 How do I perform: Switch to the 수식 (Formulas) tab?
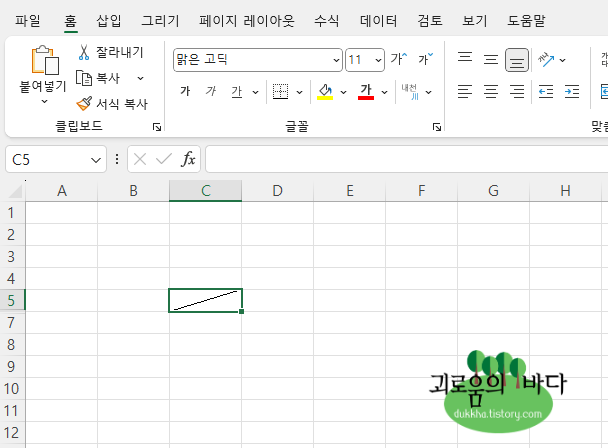point(326,21)
